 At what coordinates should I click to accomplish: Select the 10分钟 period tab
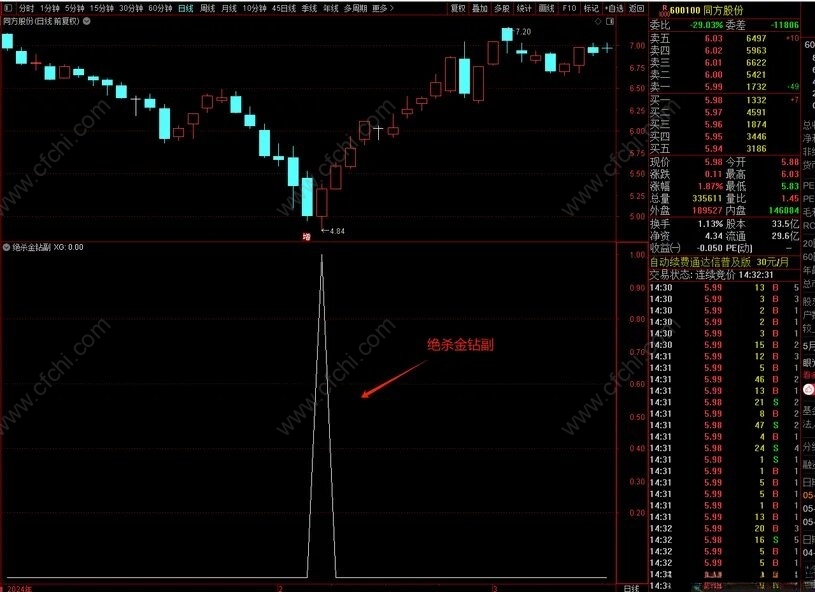254,8
